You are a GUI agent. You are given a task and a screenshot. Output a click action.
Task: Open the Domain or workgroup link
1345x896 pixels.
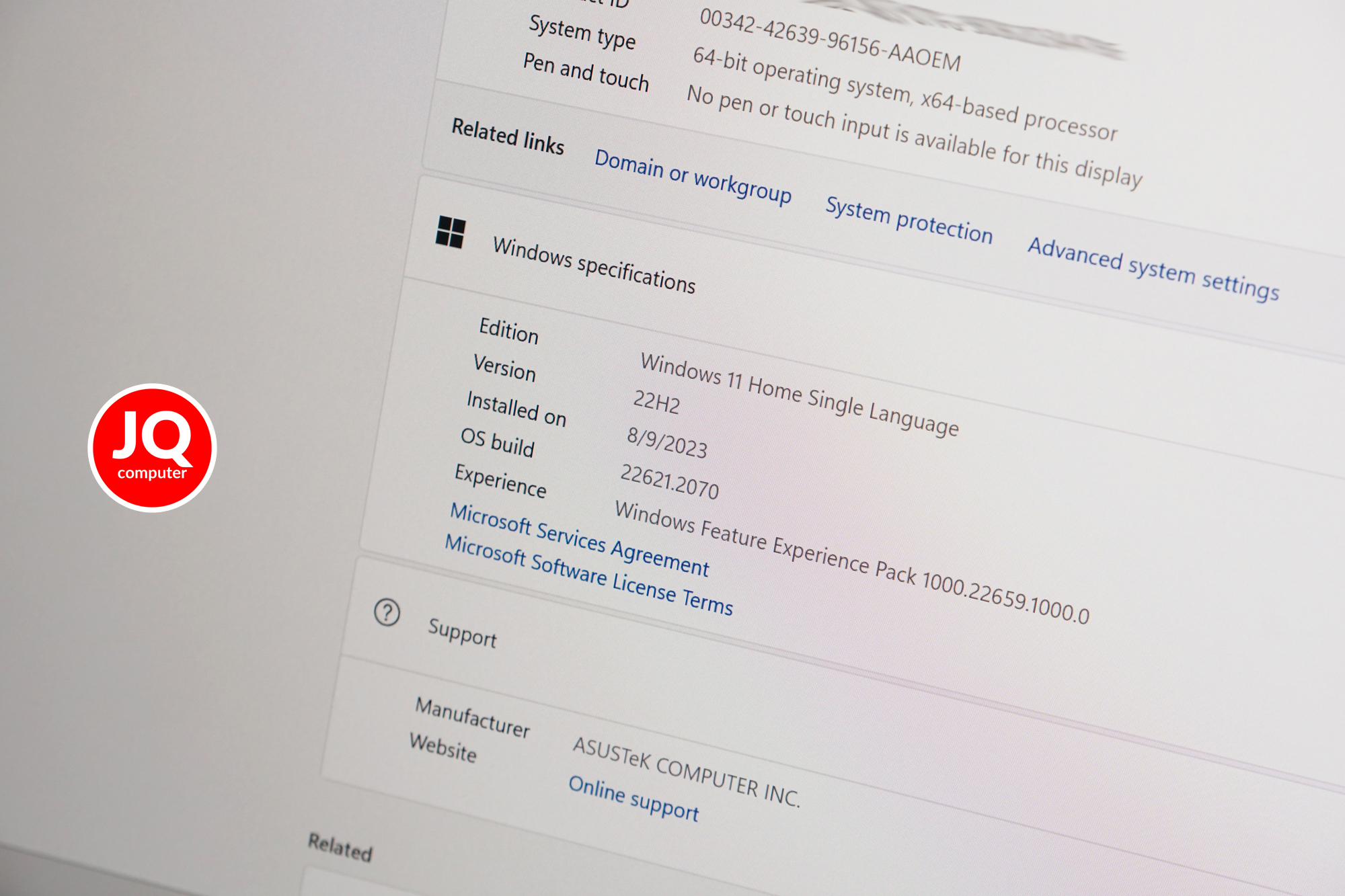pos(693,176)
